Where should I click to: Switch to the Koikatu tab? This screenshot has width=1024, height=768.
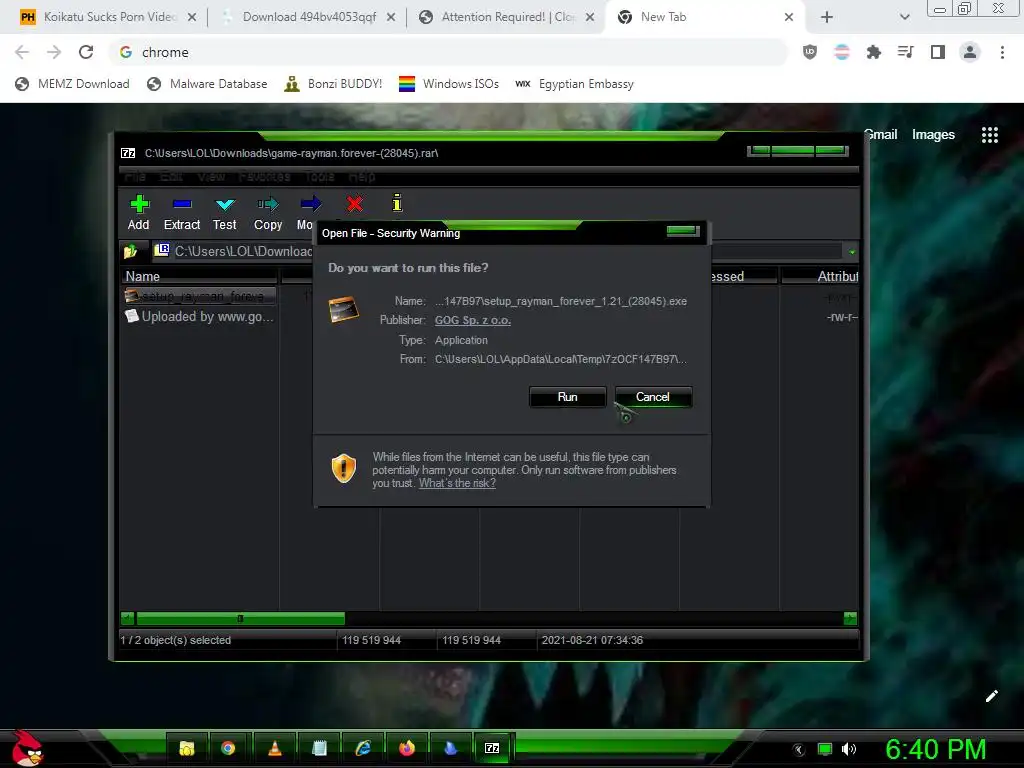(x=109, y=17)
